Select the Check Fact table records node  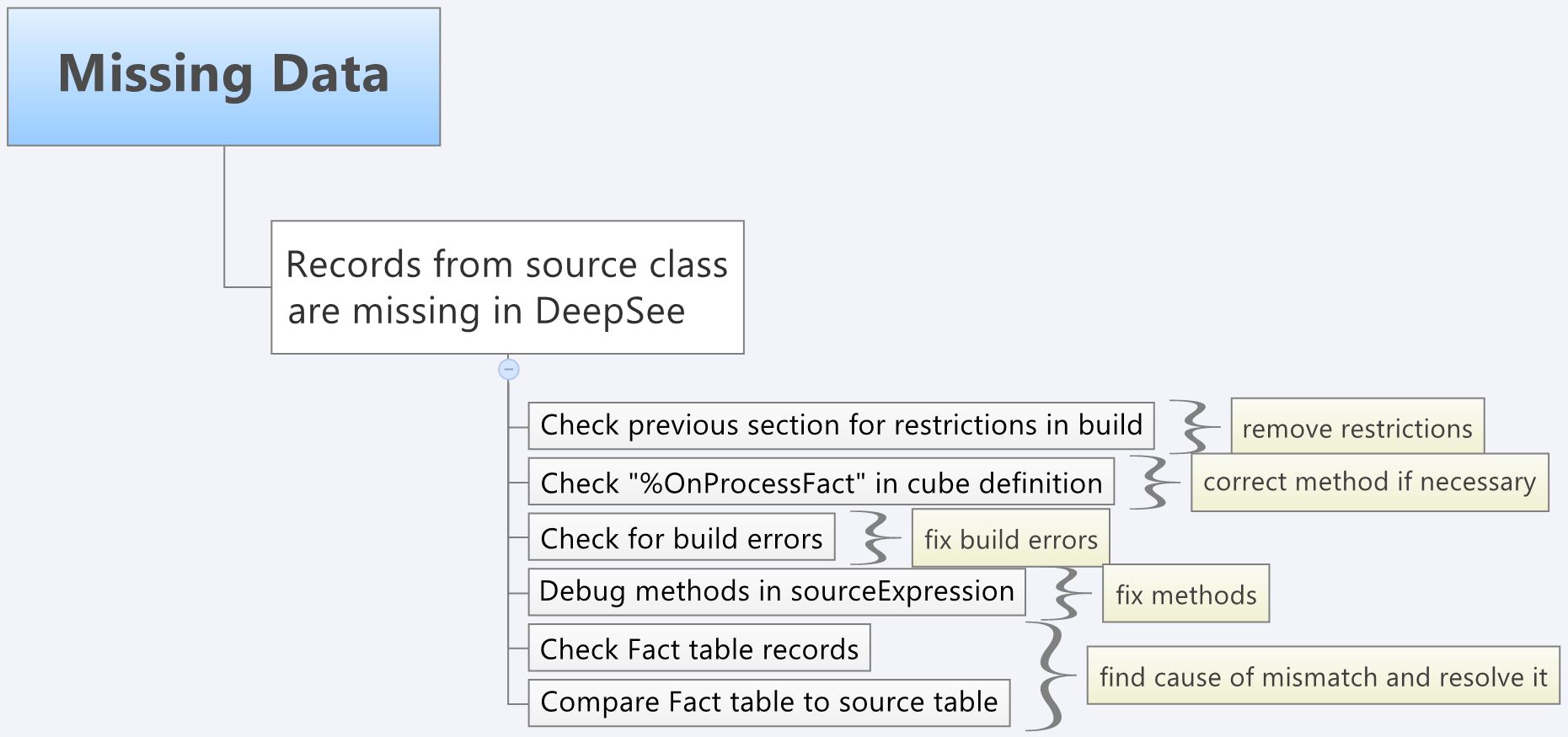[698, 648]
